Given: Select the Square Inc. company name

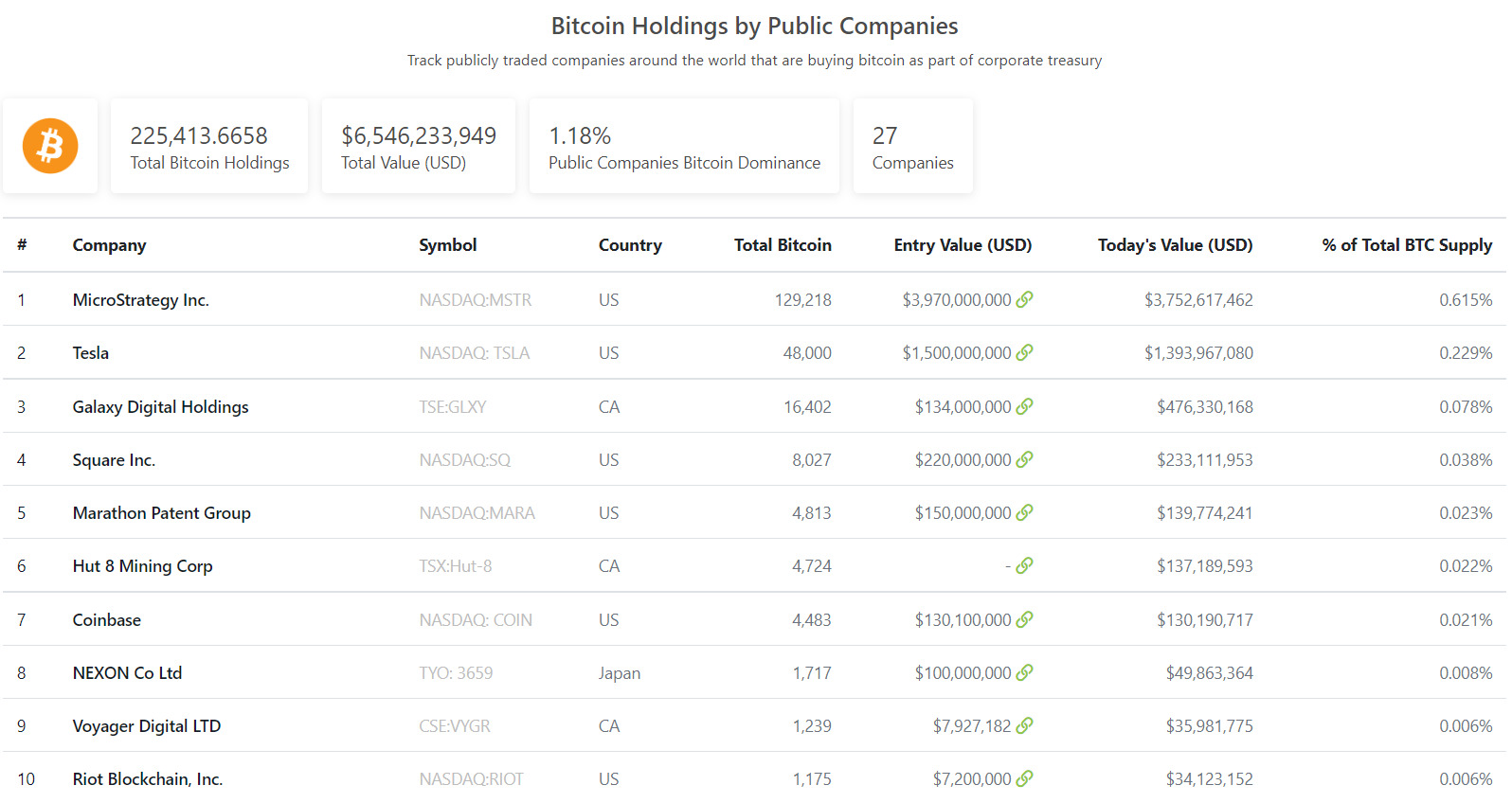Looking at the screenshot, I should coord(114,460).
